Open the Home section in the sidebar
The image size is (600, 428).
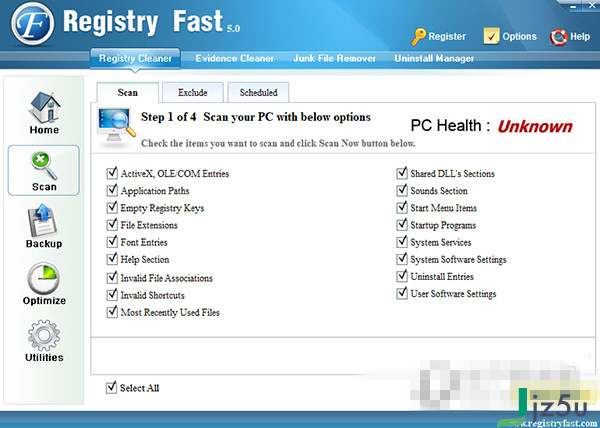(x=44, y=113)
